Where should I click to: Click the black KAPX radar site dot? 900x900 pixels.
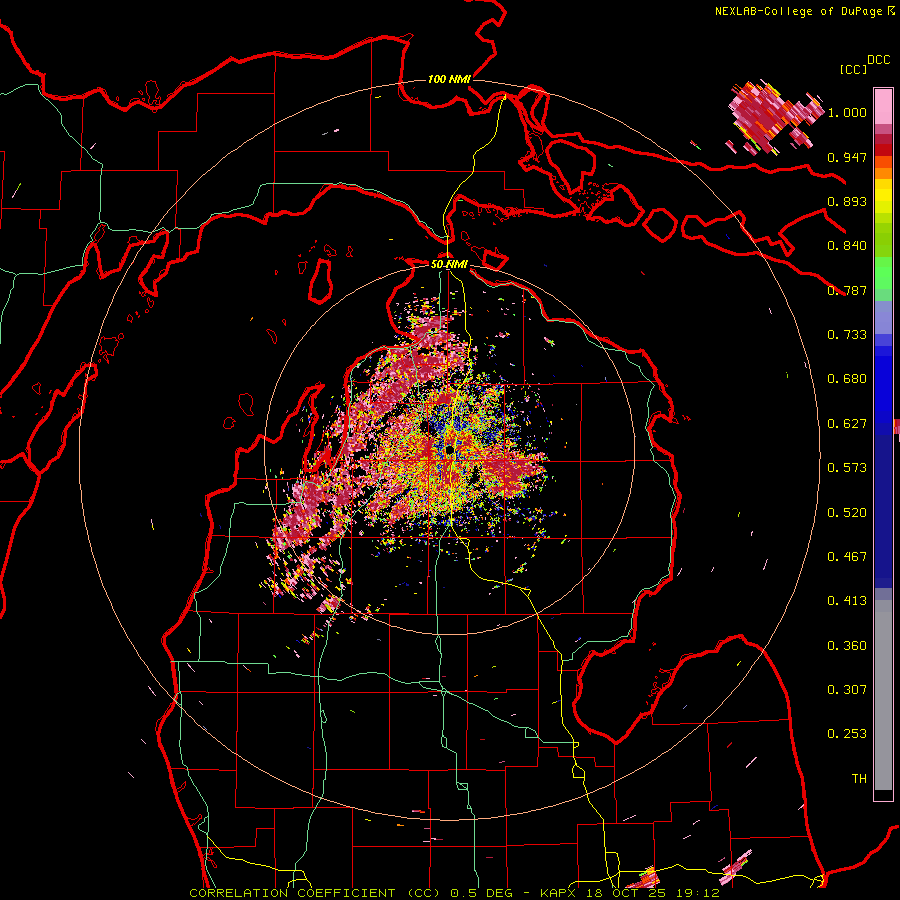pyautogui.click(x=449, y=449)
